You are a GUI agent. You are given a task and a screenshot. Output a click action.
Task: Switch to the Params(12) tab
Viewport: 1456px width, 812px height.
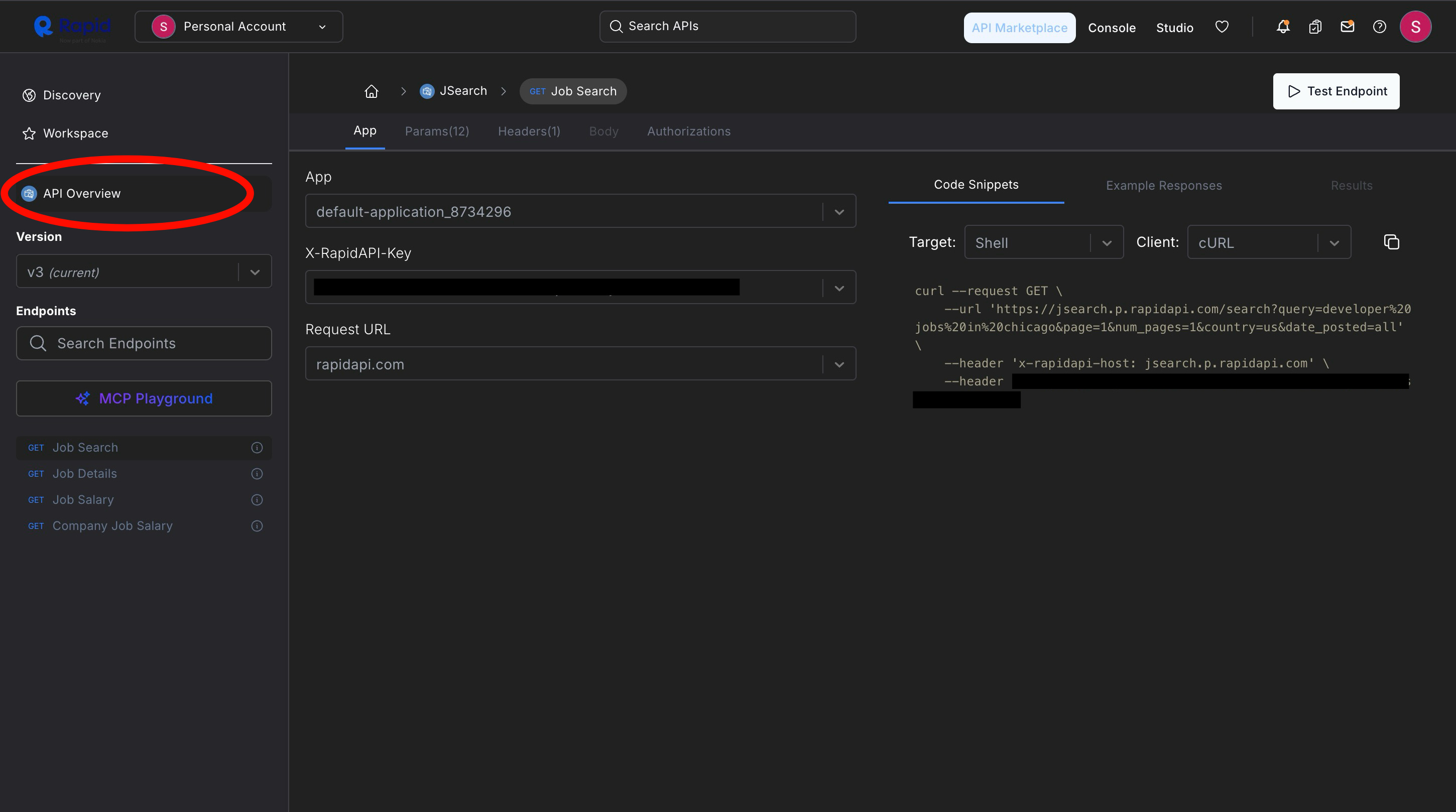click(437, 131)
